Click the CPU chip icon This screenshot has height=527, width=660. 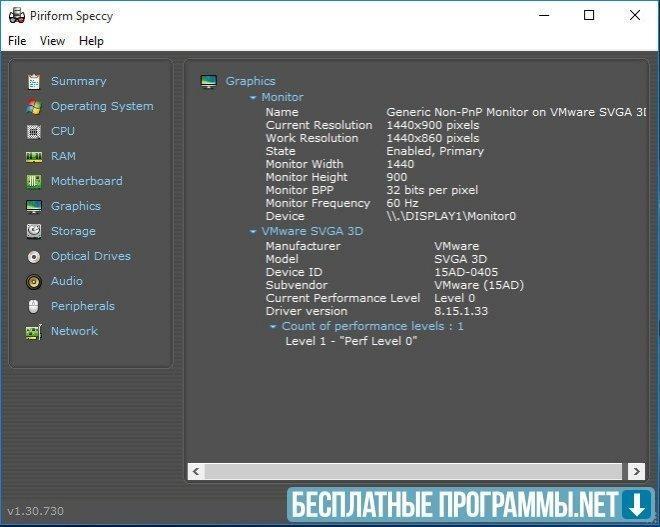tap(34, 131)
